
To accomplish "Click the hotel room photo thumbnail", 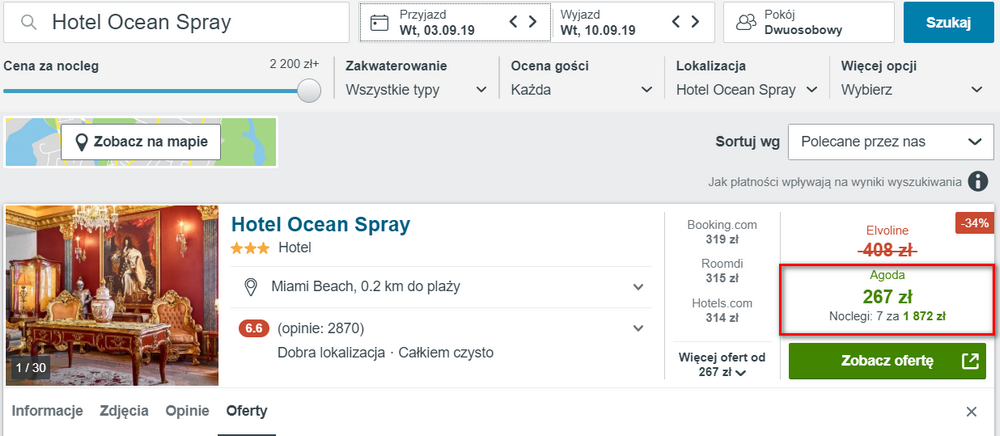I will (x=112, y=295).
